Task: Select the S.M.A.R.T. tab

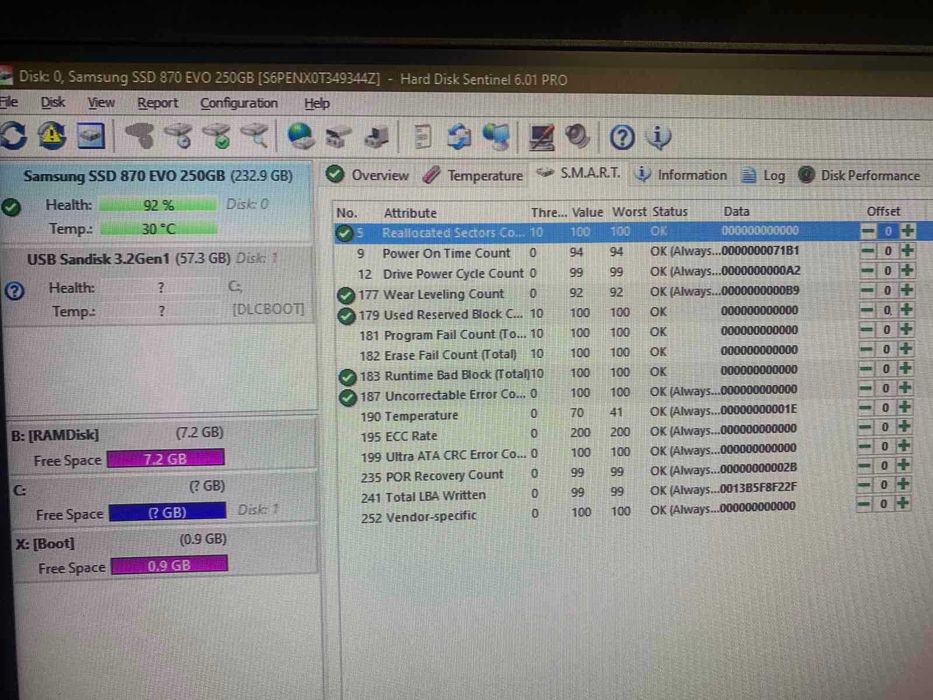Action: click(x=578, y=173)
